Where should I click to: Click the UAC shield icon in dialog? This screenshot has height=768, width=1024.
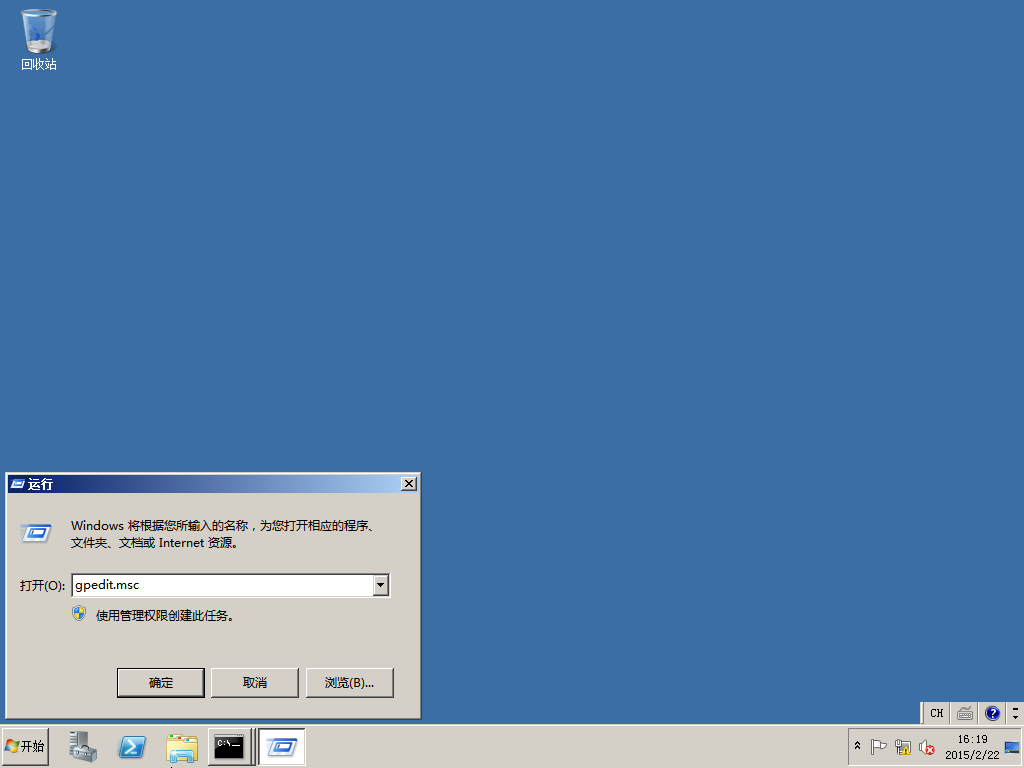point(79,614)
